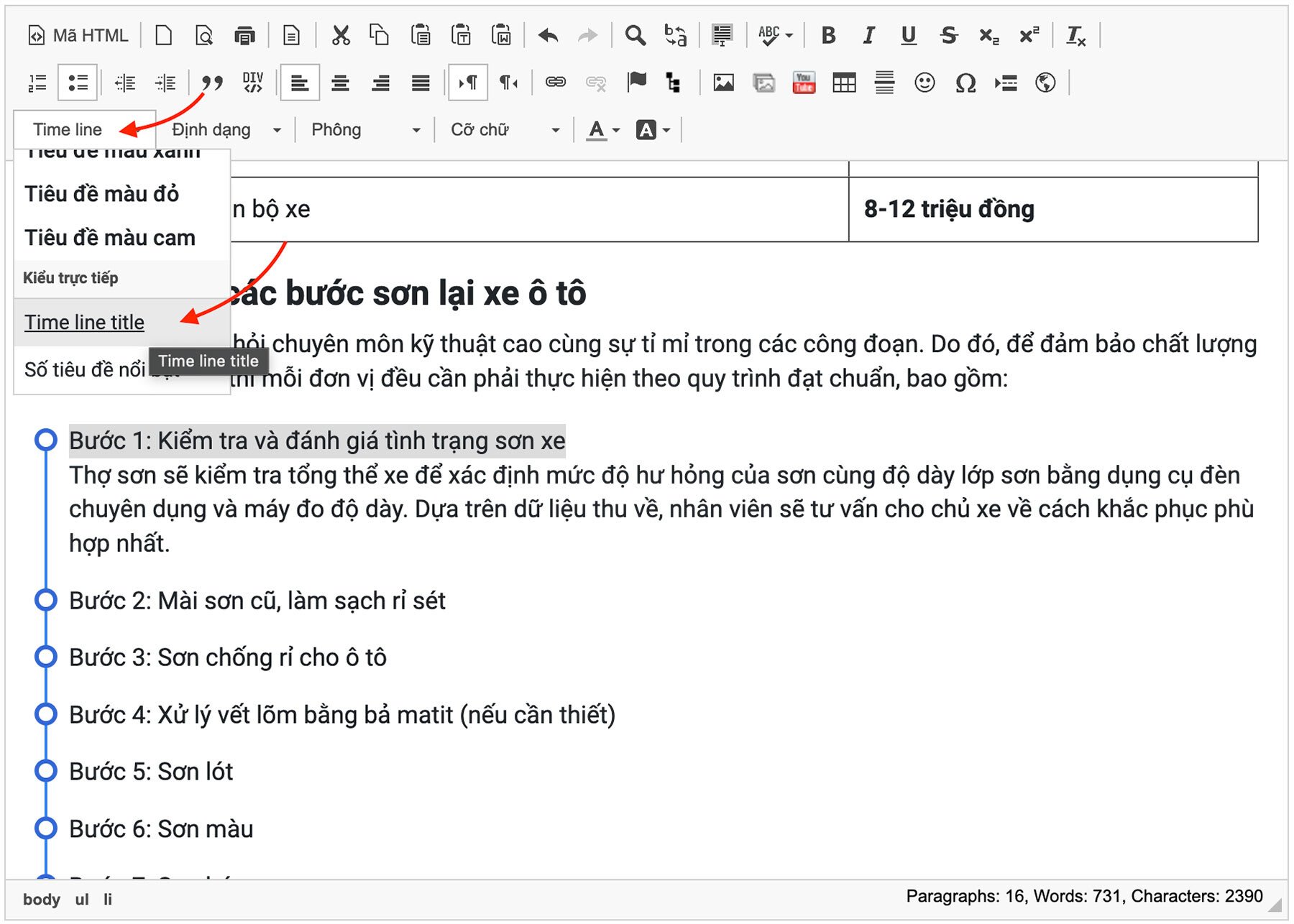Image resolution: width=1294 pixels, height=924 pixels.
Task: Click the anchor flag icon
Action: [x=636, y=82]
